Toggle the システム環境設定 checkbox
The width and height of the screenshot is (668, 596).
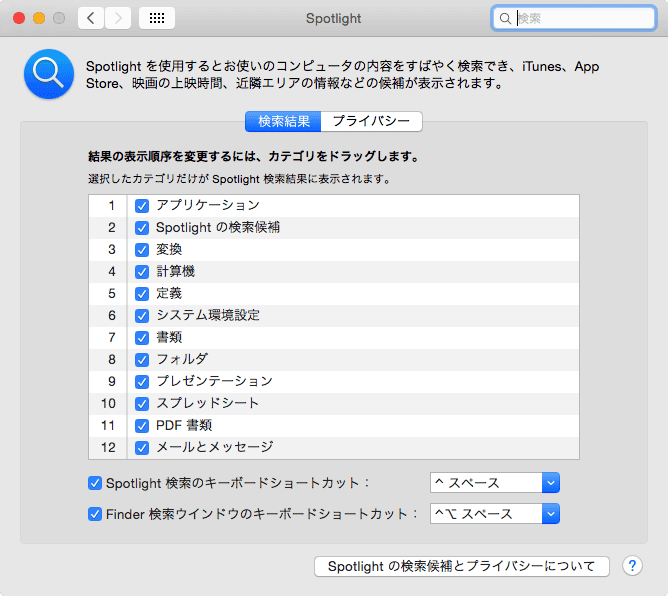tap(142, 316)
